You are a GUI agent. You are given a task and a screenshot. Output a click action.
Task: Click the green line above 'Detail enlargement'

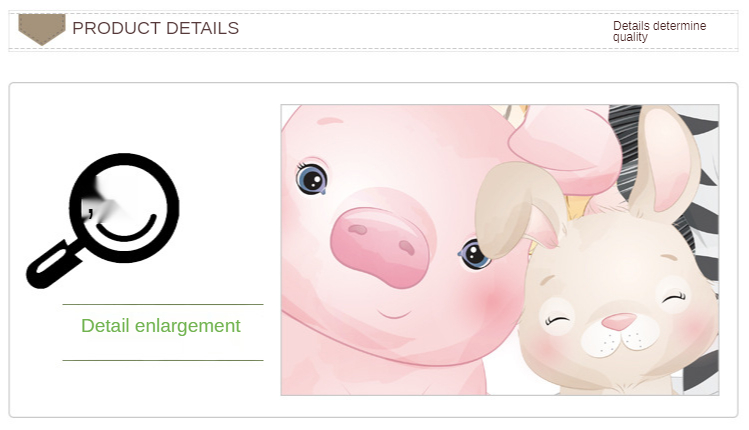tap(163, 304)
